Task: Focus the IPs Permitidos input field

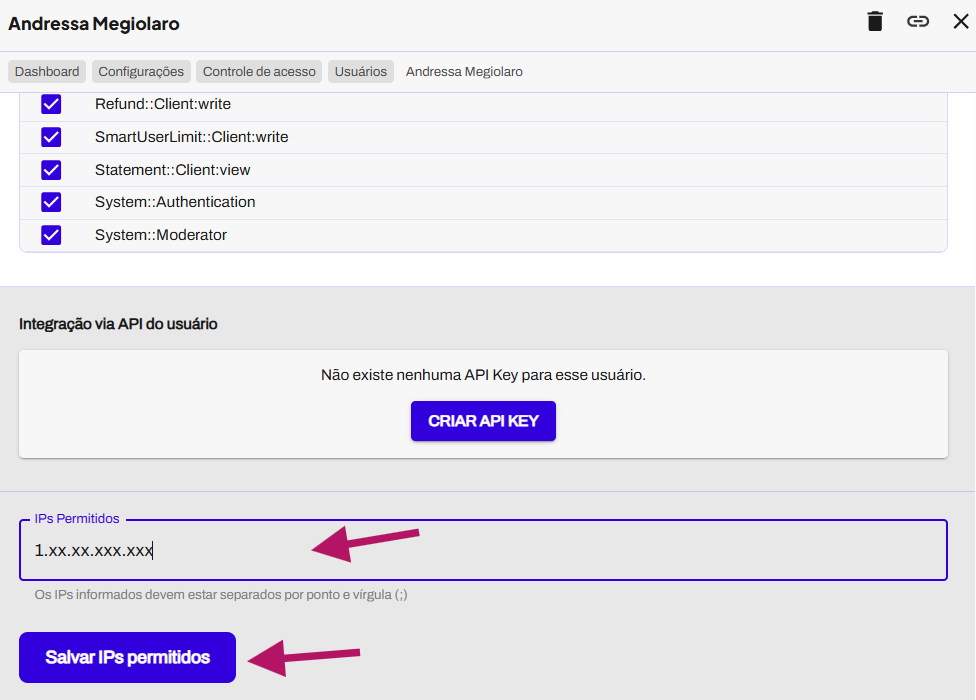Action: (483, 550)
